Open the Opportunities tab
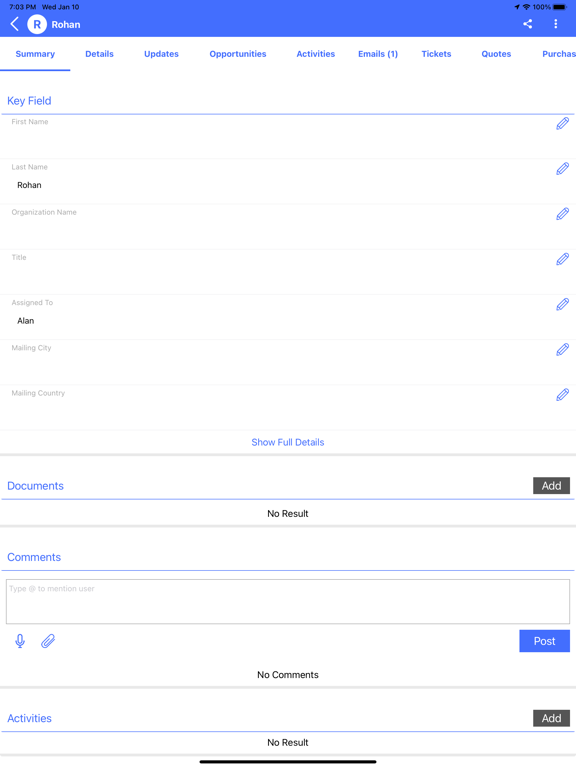The width and height of the screenshot is (576, 768). point(238,54)
